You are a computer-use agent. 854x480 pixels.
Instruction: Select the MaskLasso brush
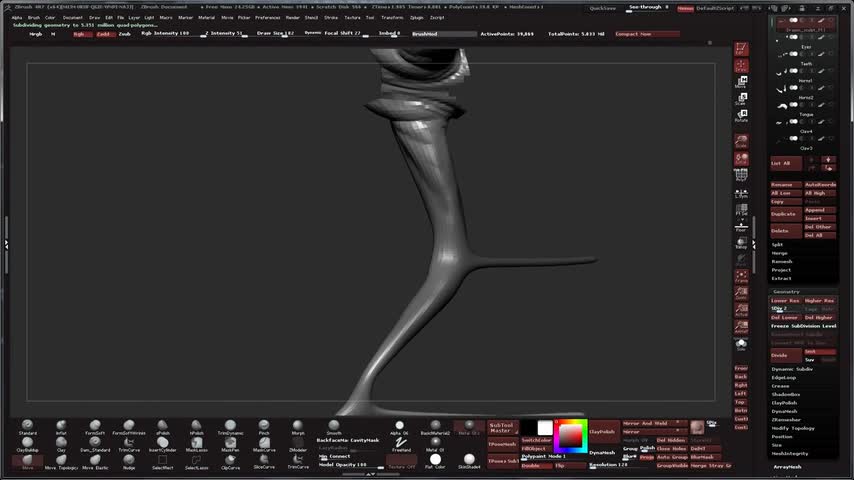pos(197,445)
